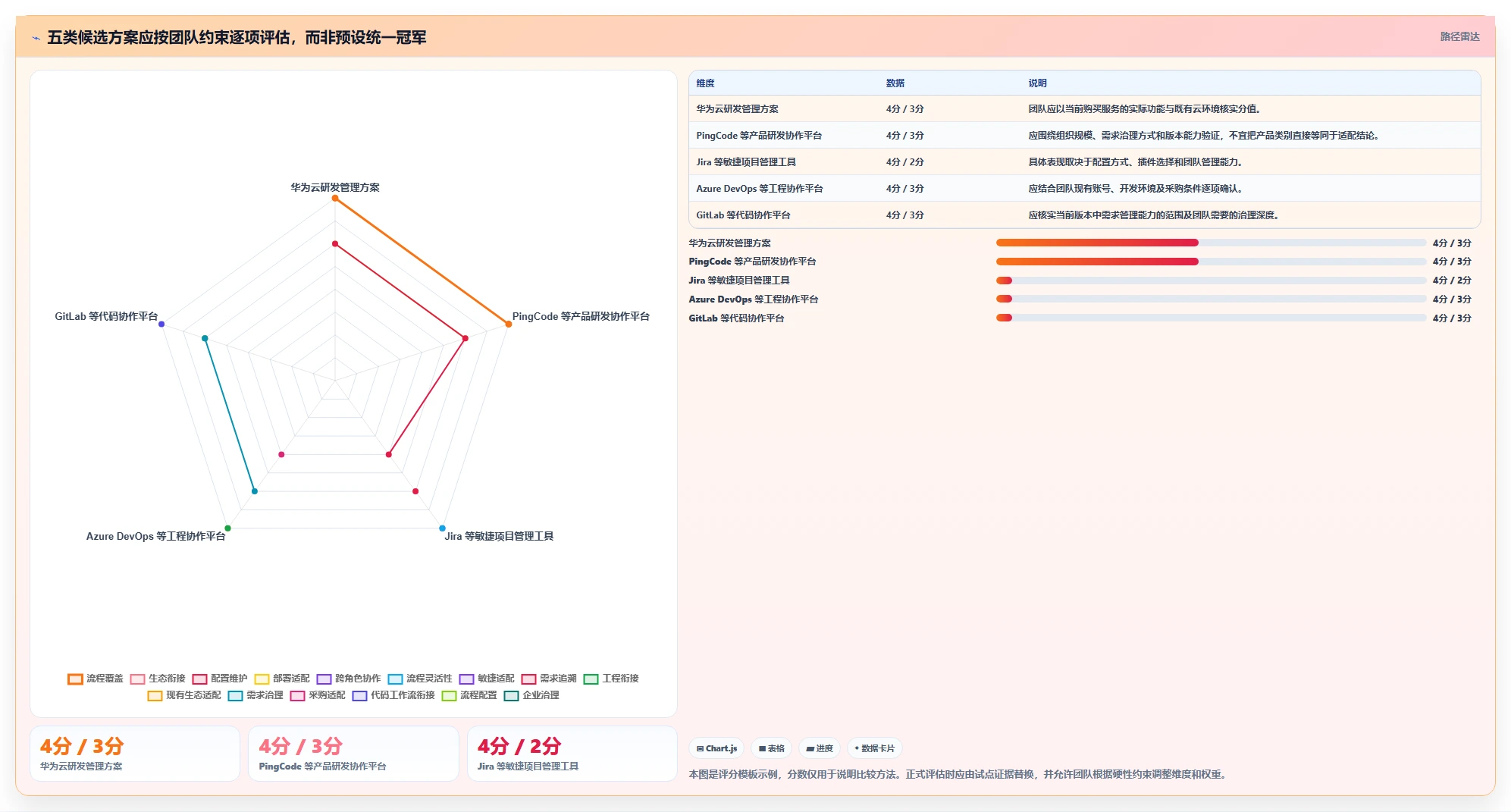Toggle the 敏捷适配 legend item

pos(487,679)
